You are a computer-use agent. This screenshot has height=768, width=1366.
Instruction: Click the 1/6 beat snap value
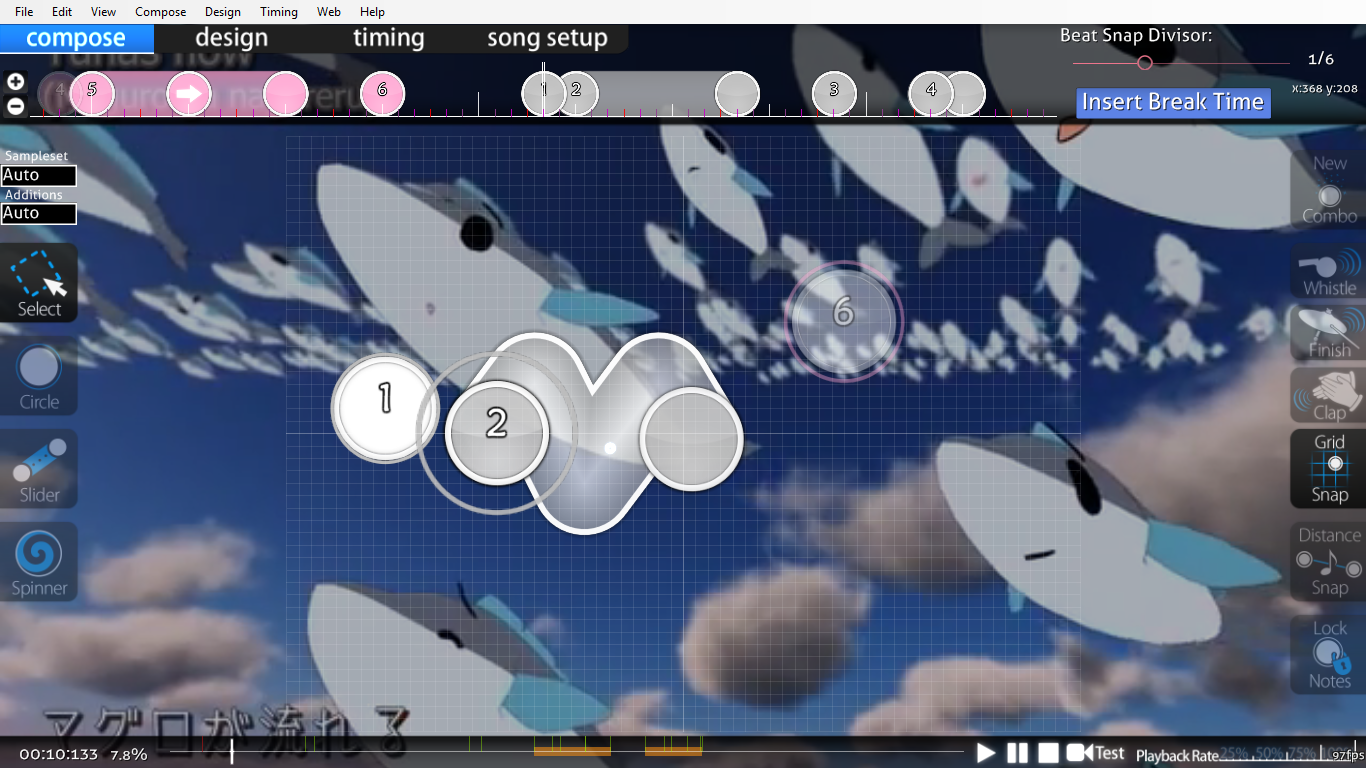[x=1320, y=60]
